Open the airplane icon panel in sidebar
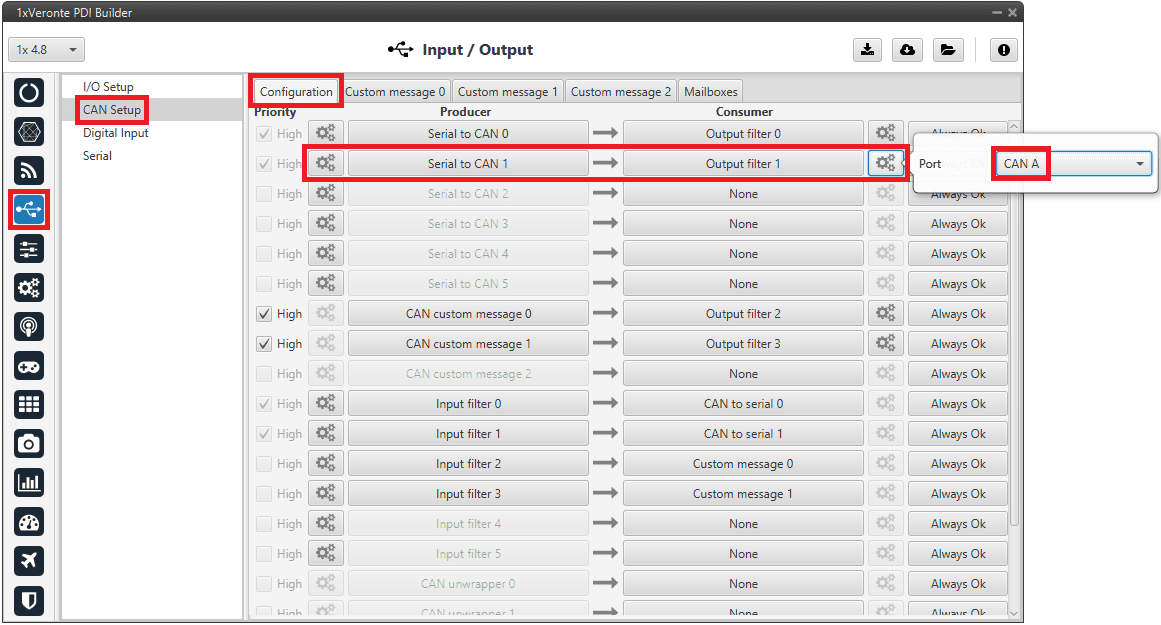 29,561
